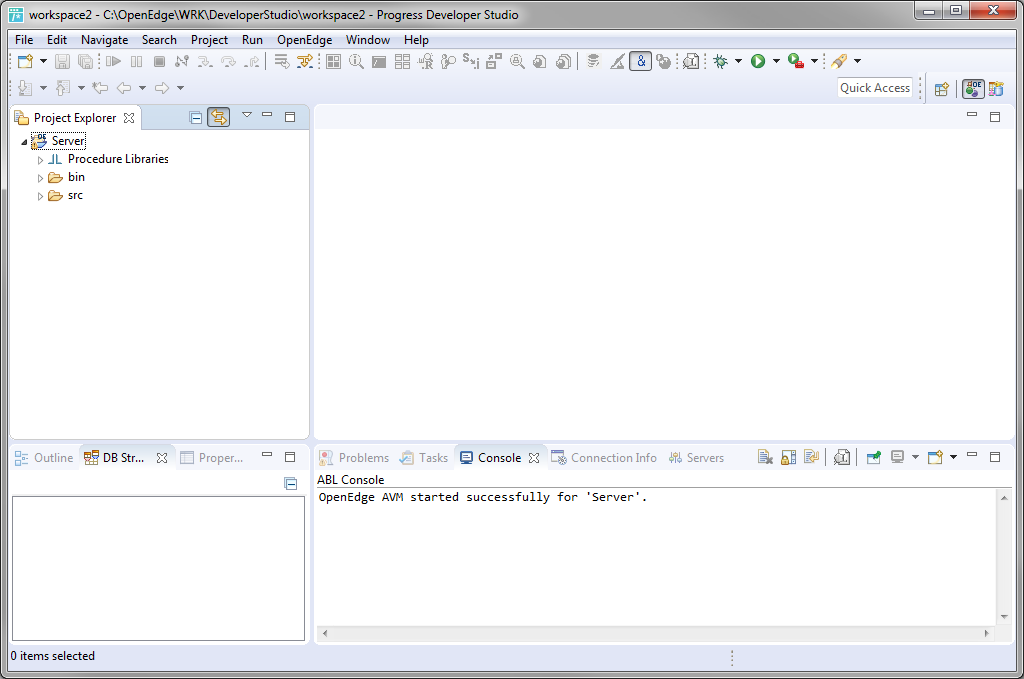This screenshot has width=1024, height=679.
Task: Click the Run External Tools icon
Action: 795,61
